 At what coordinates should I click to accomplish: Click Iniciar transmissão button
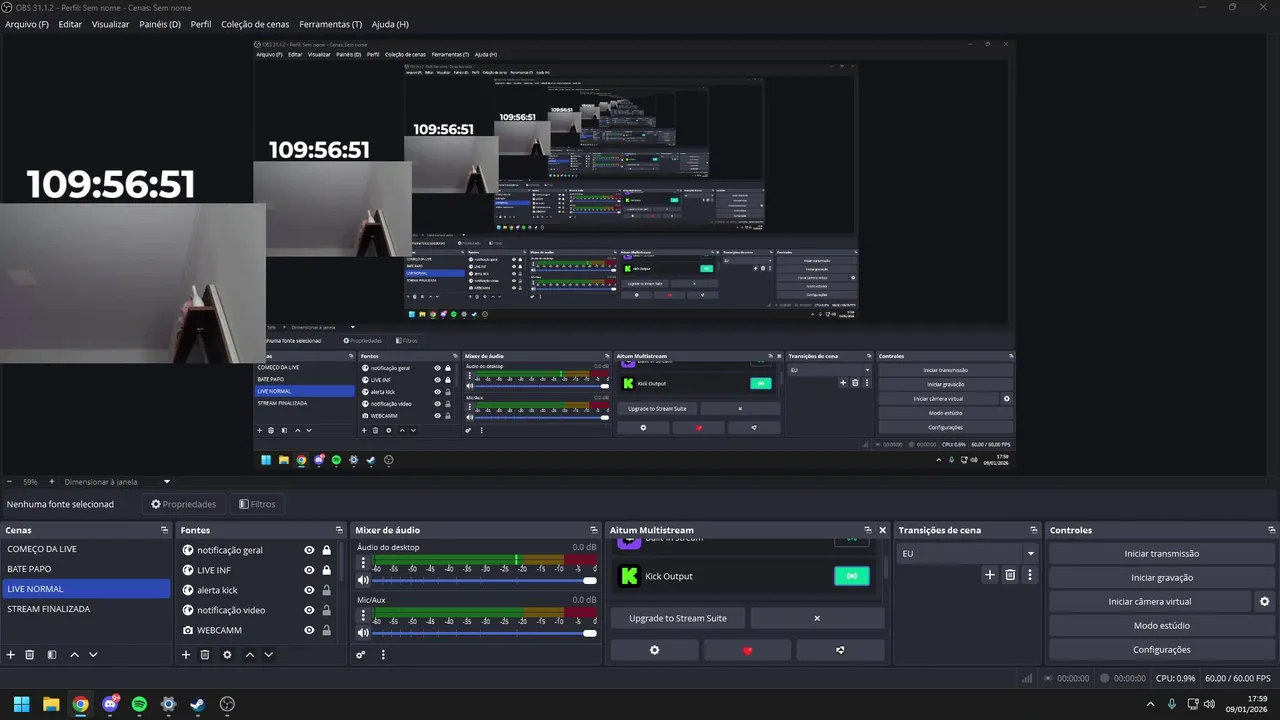(x=1162, y=554)
